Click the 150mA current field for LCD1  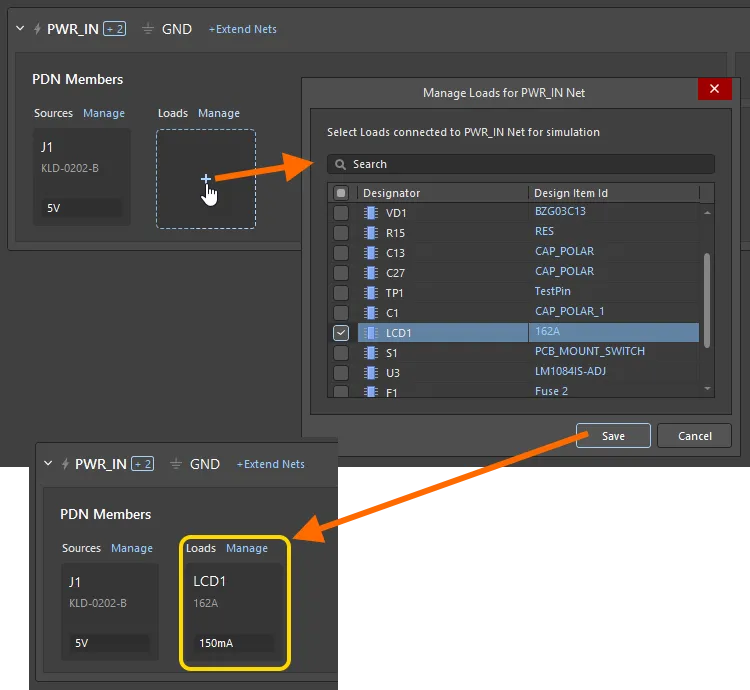[233, 643]
